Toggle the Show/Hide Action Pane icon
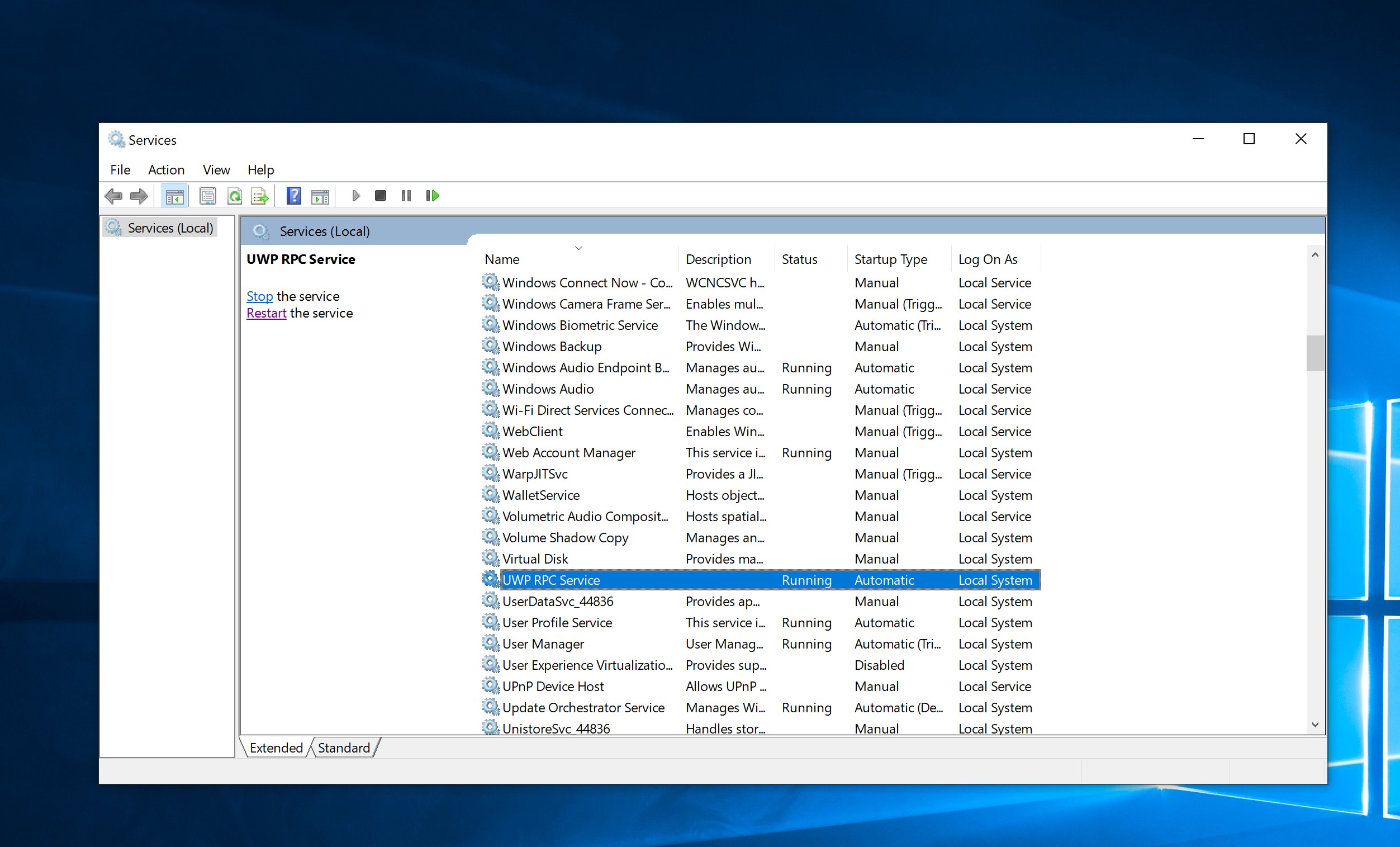The width and height of the screenshot is (1400, 847). [320, 196]
